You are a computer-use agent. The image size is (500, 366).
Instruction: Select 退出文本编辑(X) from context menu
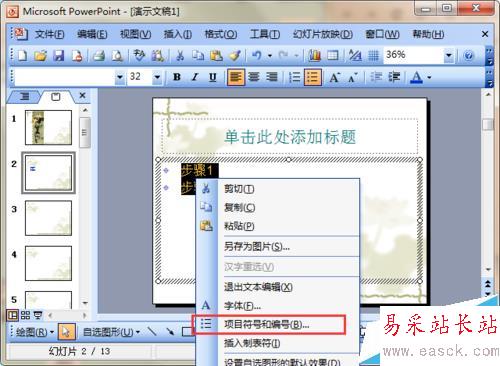(x=277, y=287)
